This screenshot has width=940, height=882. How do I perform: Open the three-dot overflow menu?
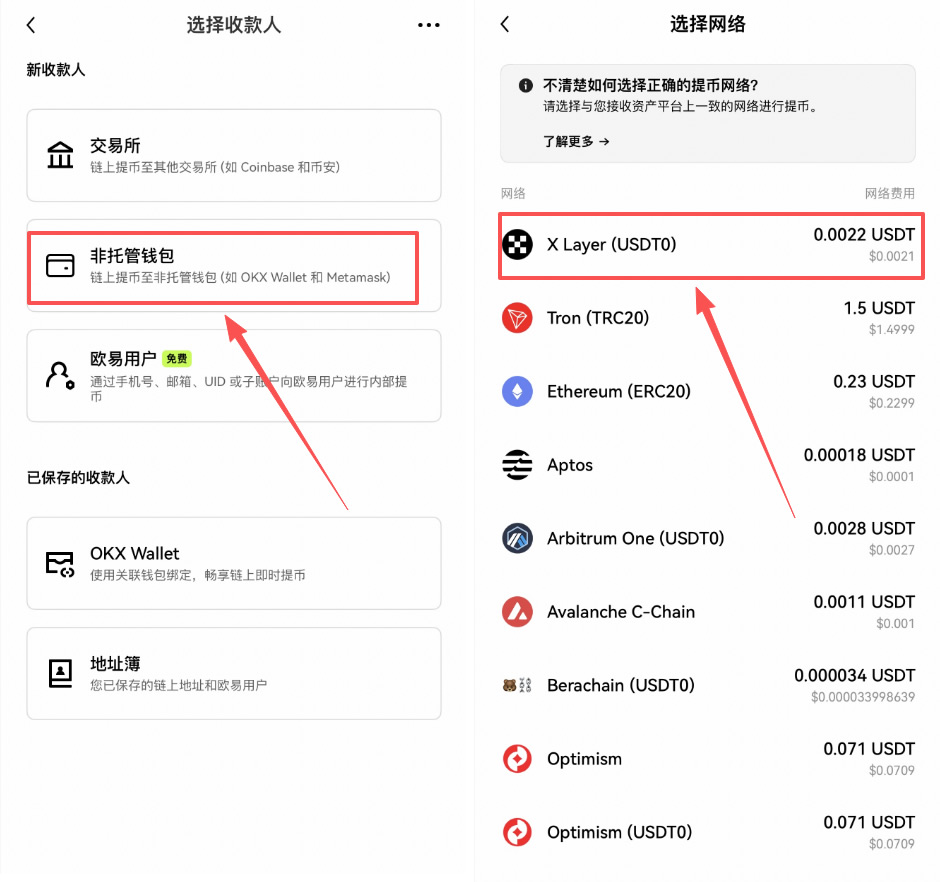click(428, 24)
